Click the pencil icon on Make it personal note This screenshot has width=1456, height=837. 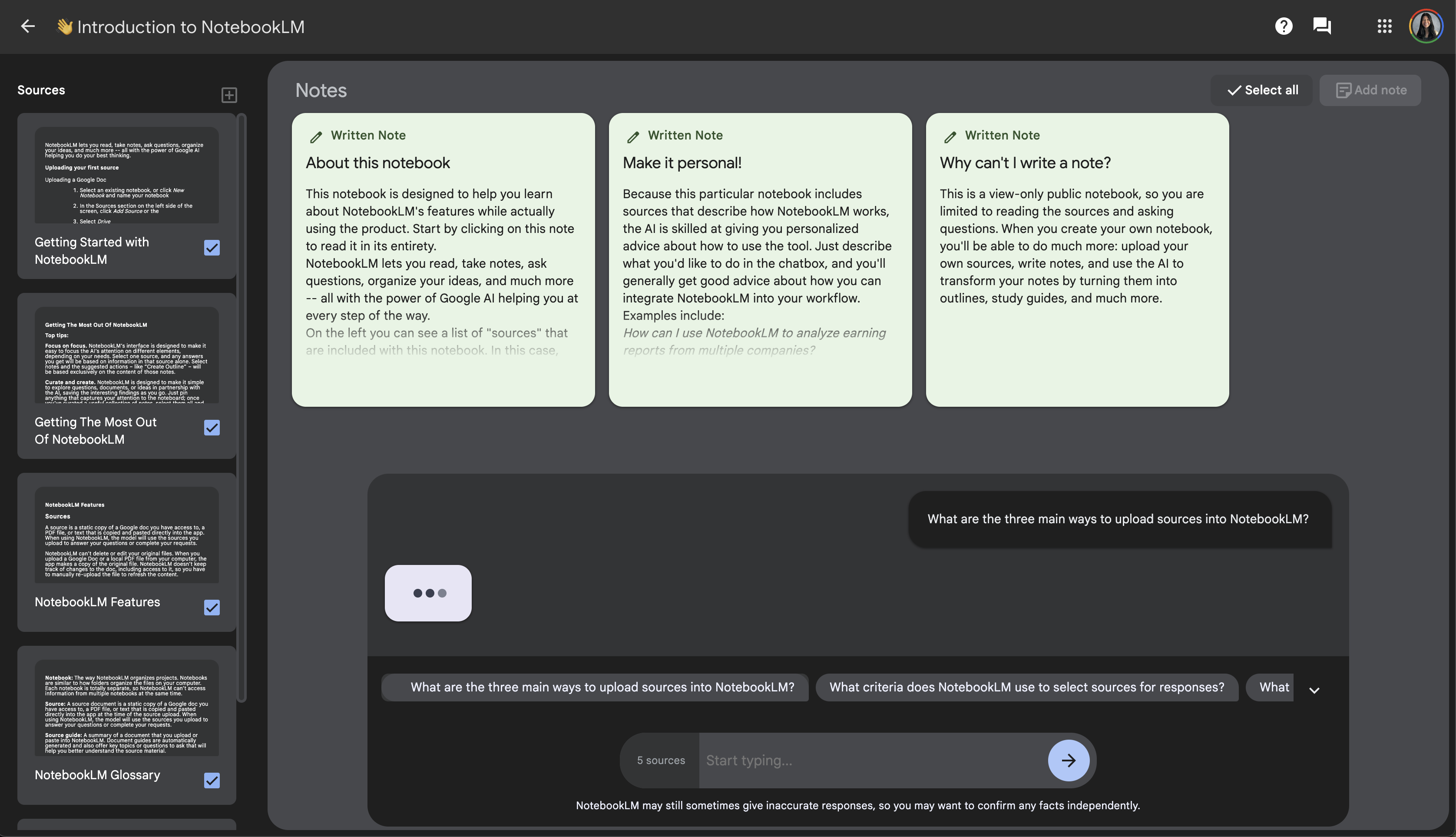(632, 136)
